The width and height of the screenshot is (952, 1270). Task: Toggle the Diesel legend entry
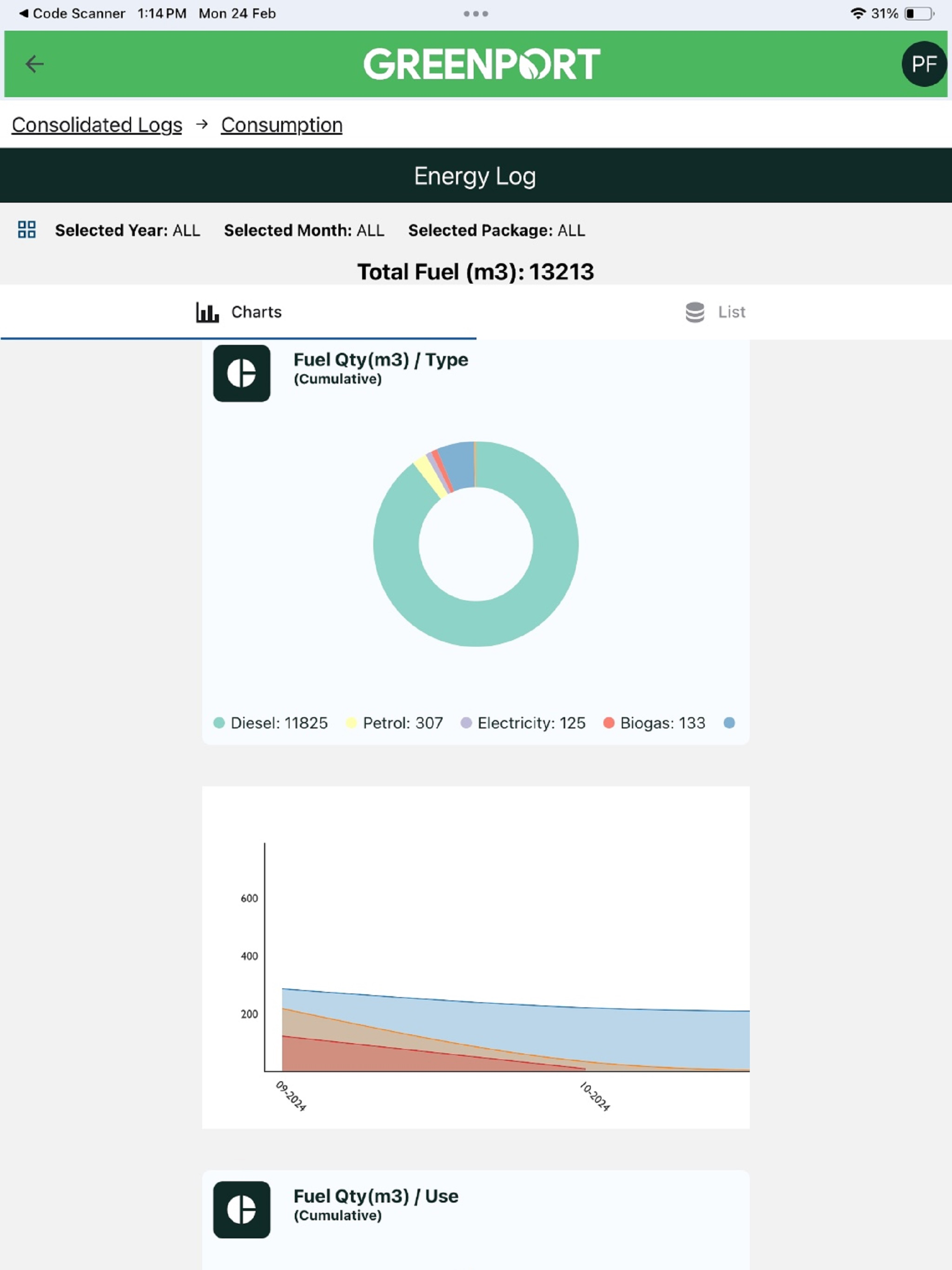tap(271, 723)
